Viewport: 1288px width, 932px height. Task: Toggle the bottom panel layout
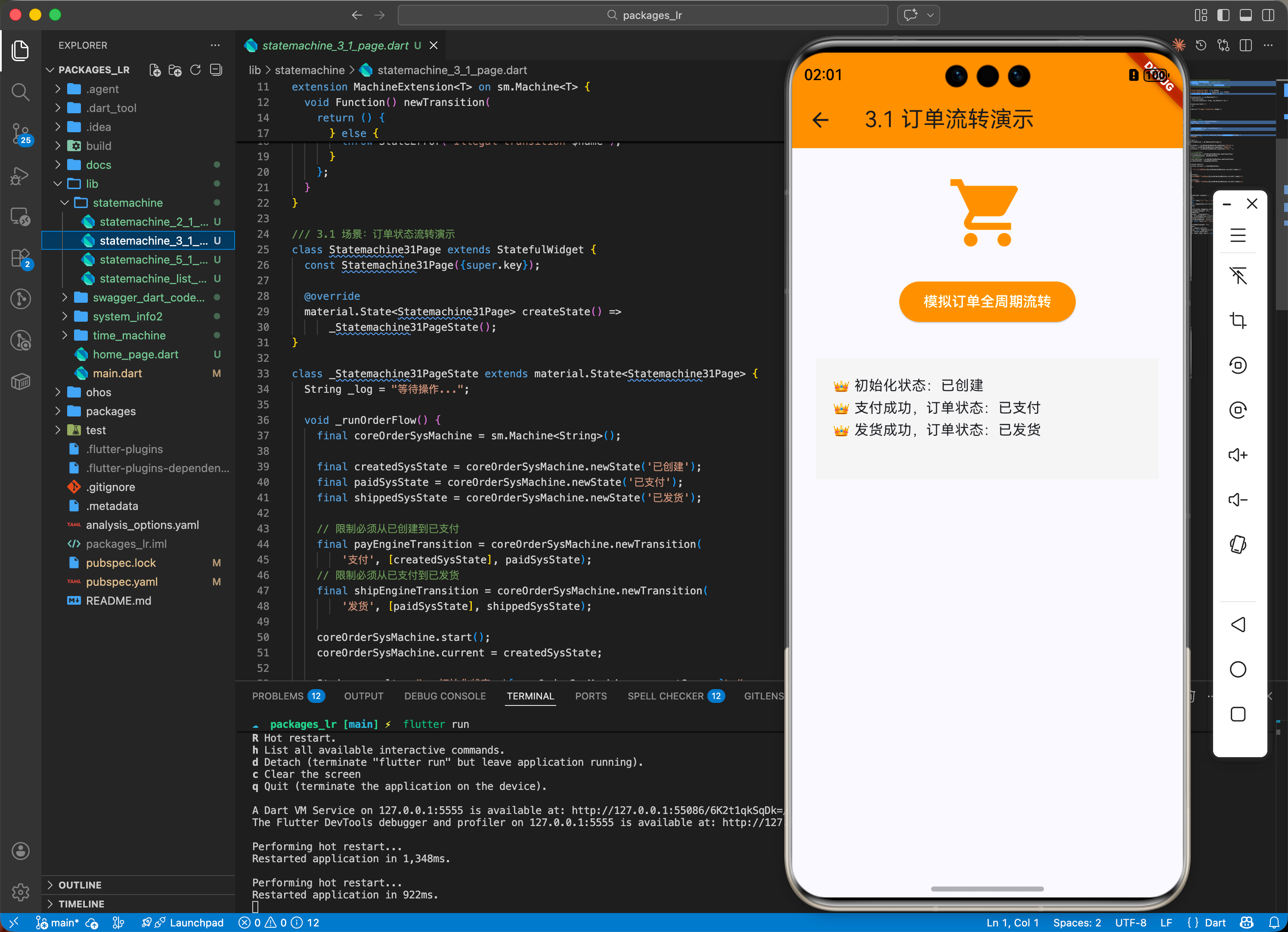tap(1245, 16)
